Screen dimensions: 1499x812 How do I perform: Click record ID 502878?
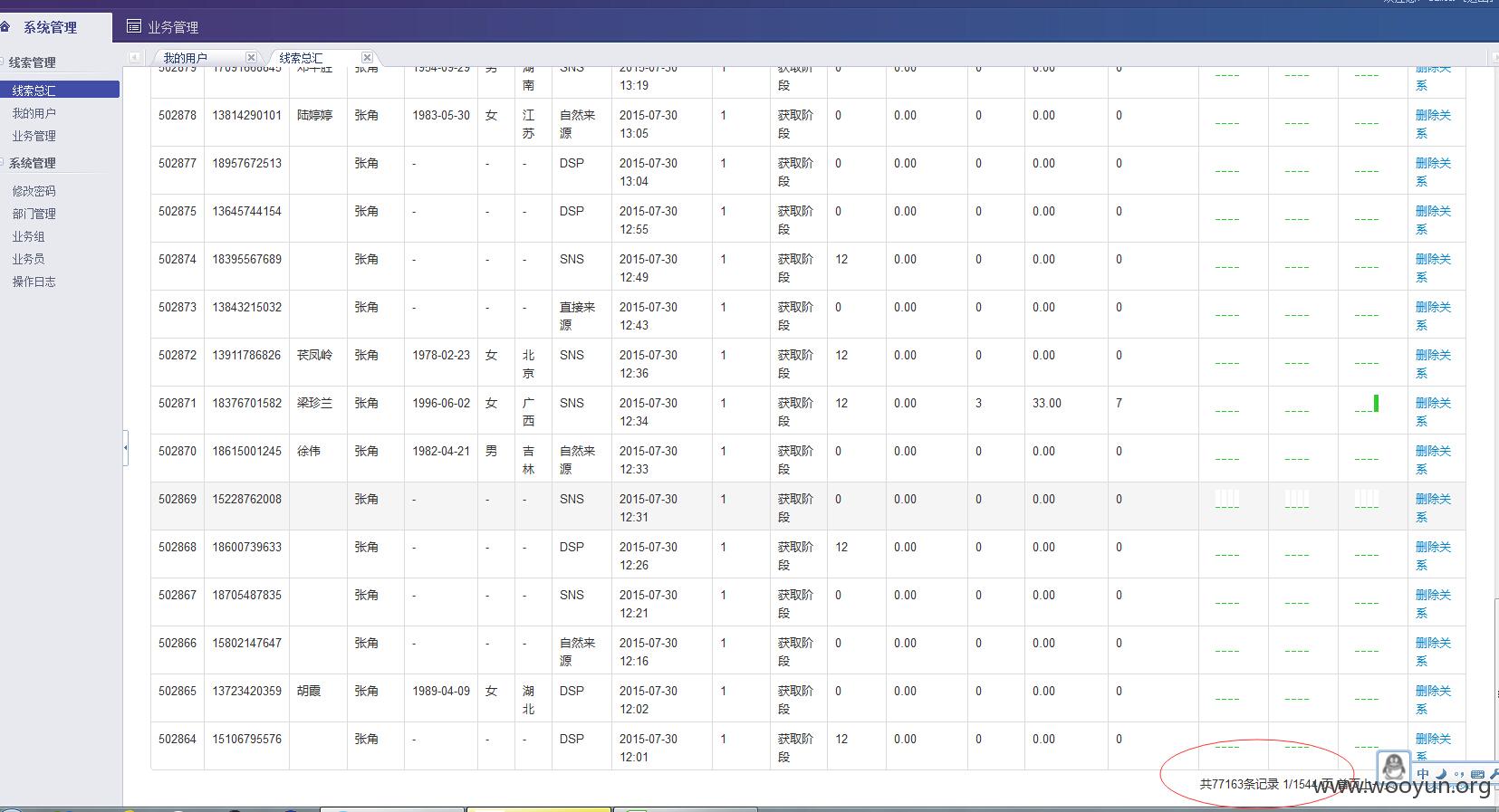click(x=178, y=115)
